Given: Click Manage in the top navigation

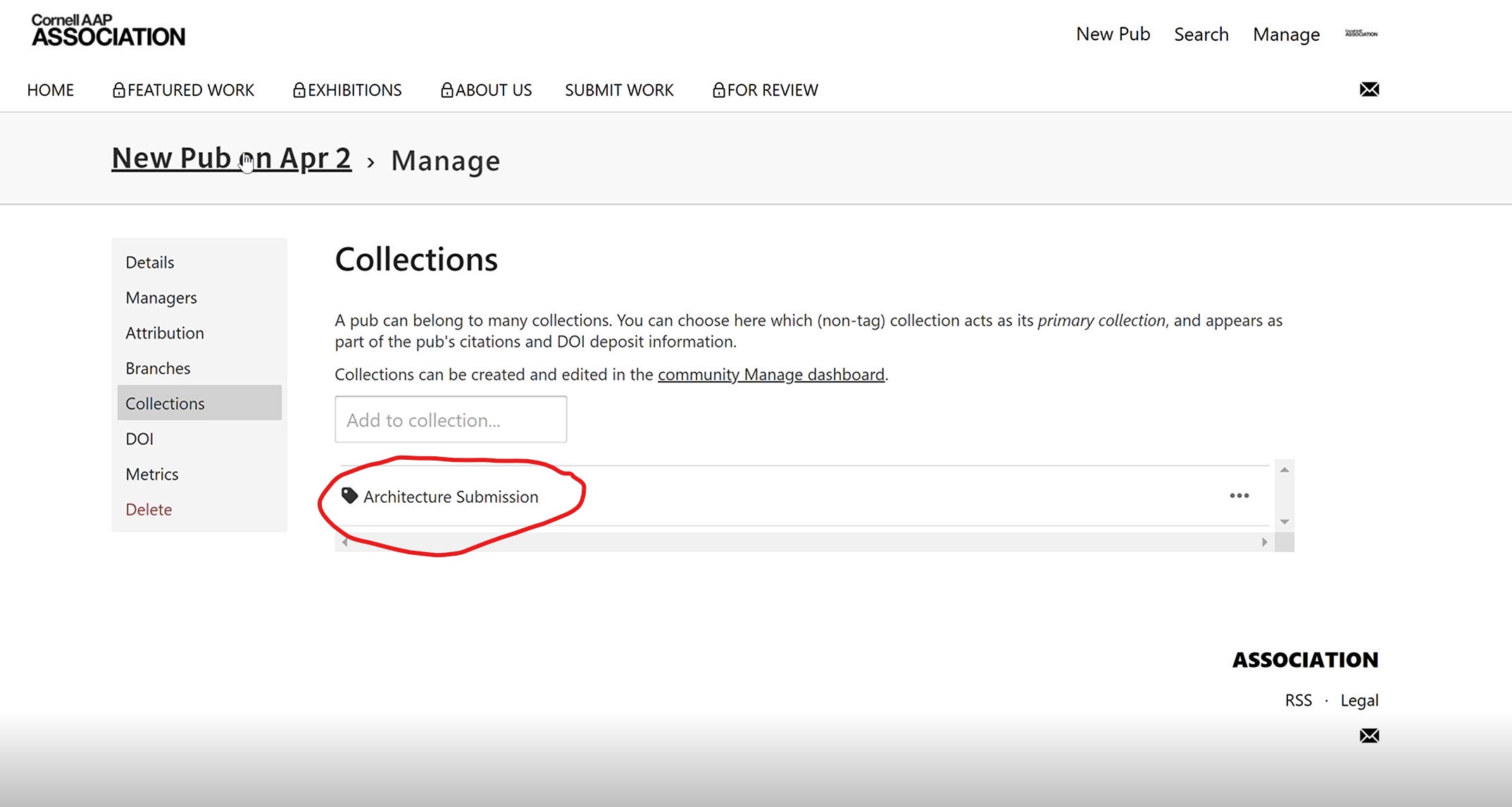Looking at the screenshot, I should click(x=1286, y=34).
